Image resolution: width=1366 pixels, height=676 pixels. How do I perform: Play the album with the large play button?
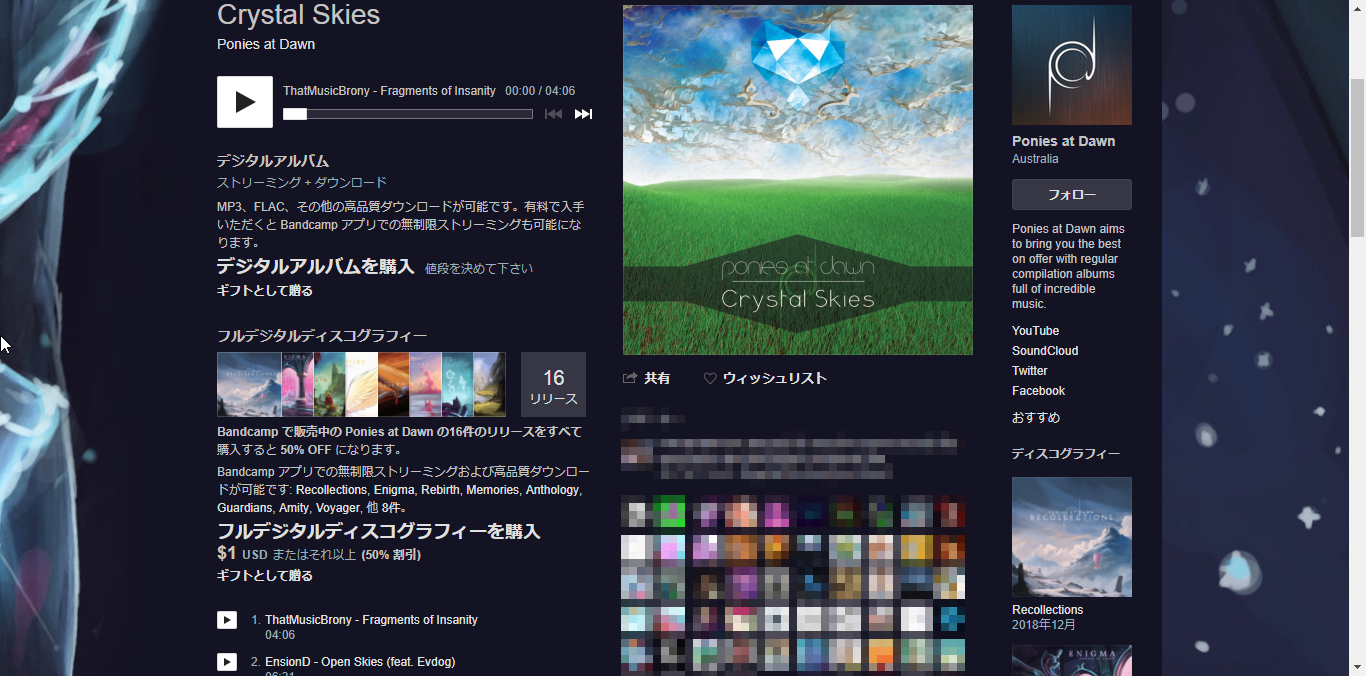point(245,102)
